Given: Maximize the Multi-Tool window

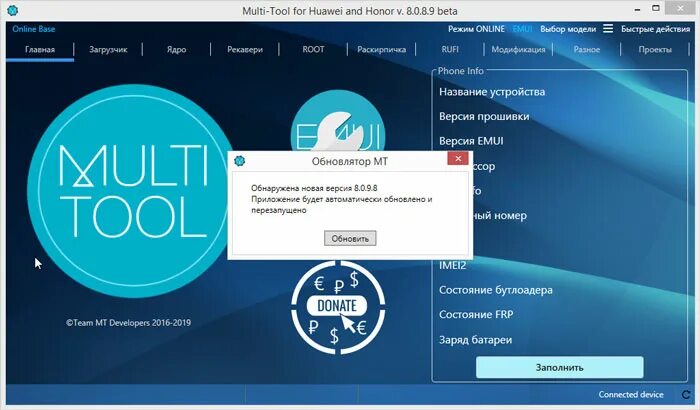Looking at the screenshot, I should (x=655, y=8).
